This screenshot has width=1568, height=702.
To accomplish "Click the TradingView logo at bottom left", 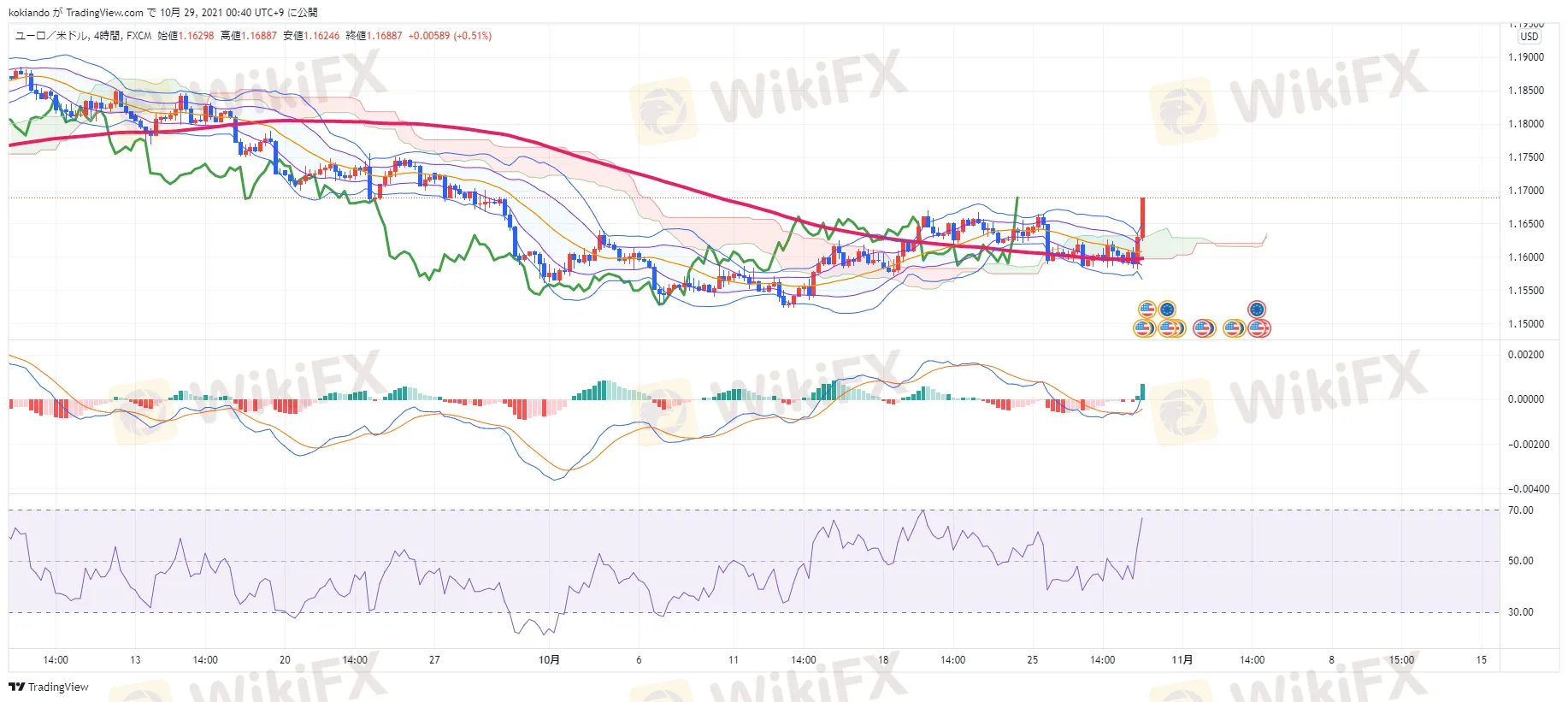I will tap(49, 687).
